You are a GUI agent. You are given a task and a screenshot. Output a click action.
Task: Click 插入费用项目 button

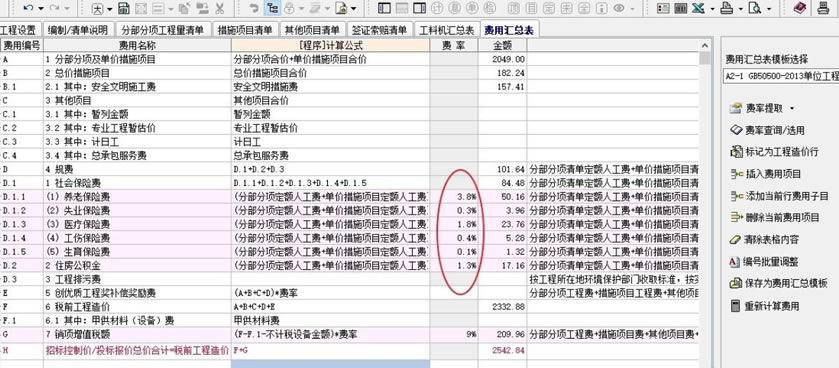(765, 174)
